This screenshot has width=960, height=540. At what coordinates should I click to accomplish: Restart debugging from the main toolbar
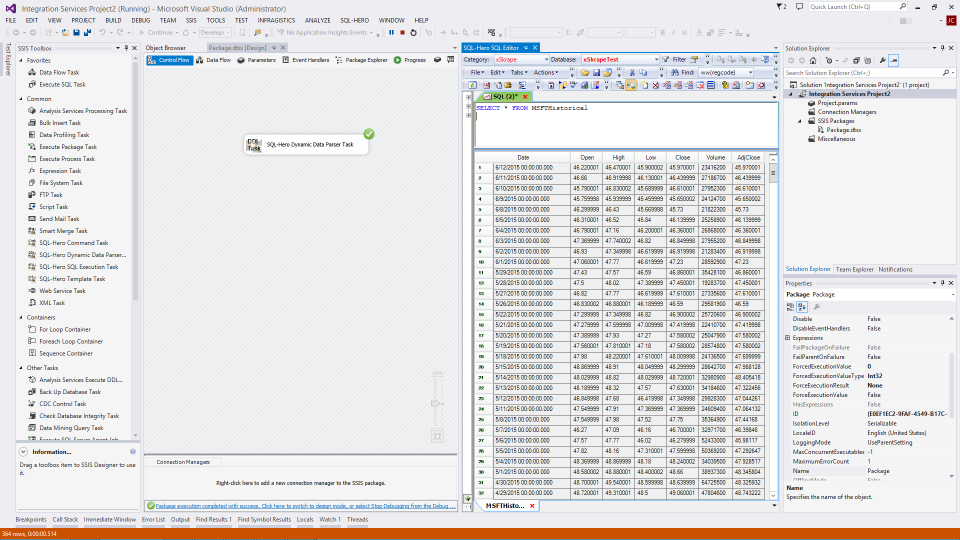point(414,32)
